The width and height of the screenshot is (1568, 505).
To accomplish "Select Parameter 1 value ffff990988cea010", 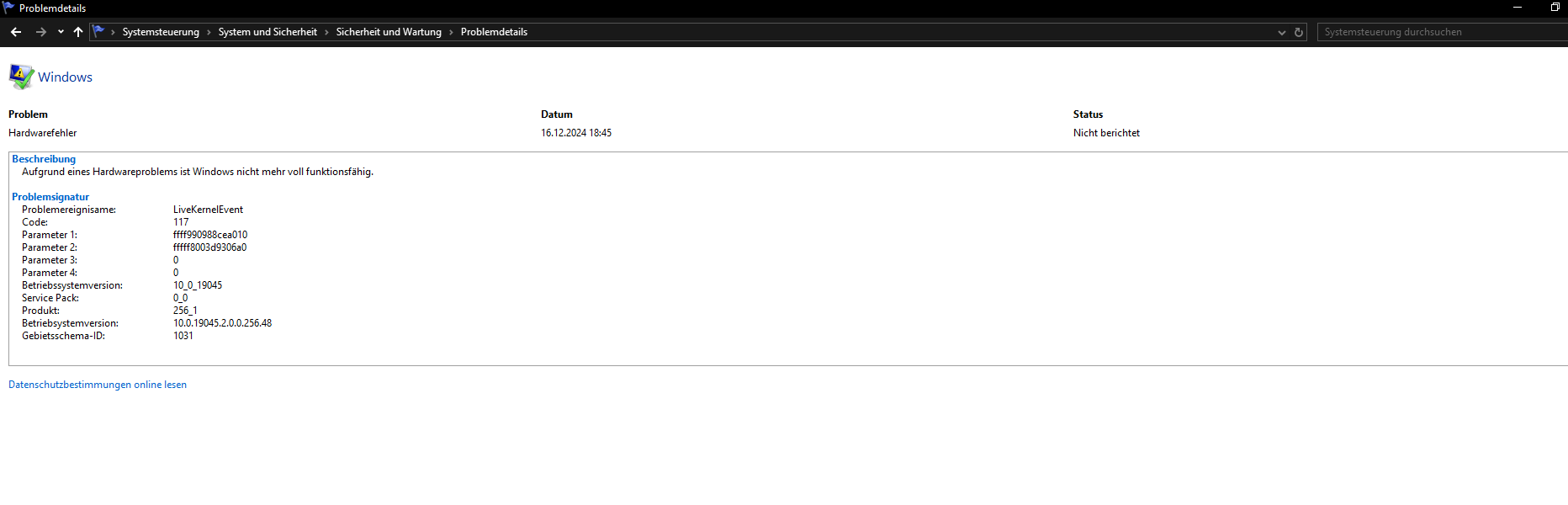I will click(210, 235).
